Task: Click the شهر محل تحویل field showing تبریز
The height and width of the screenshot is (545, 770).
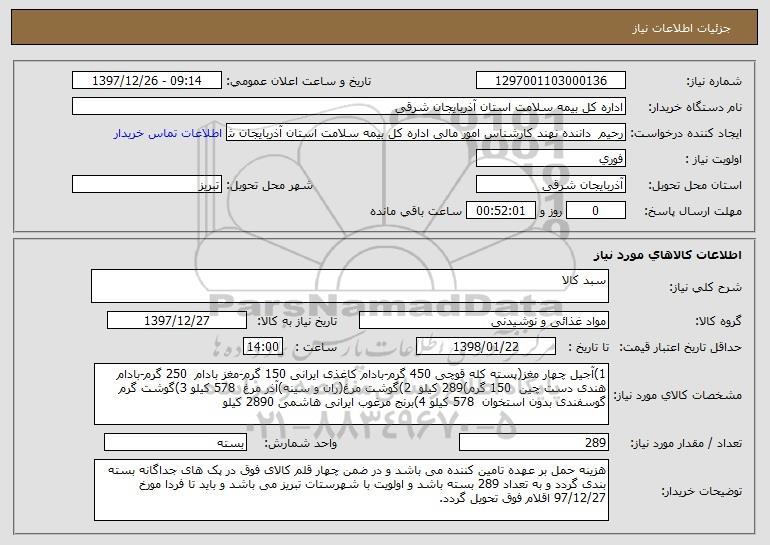Action: [x=147, y=185]
